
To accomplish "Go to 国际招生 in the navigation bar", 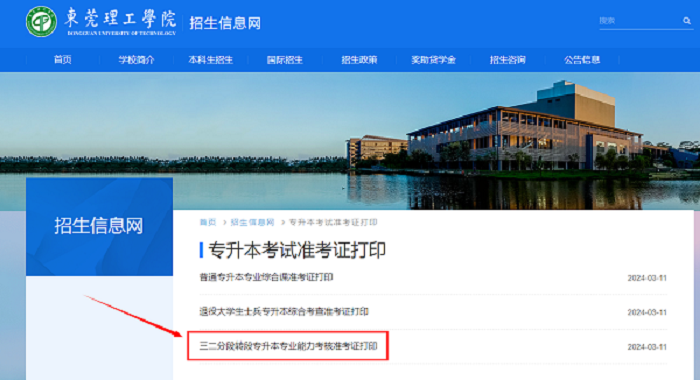I will [285, 60].
